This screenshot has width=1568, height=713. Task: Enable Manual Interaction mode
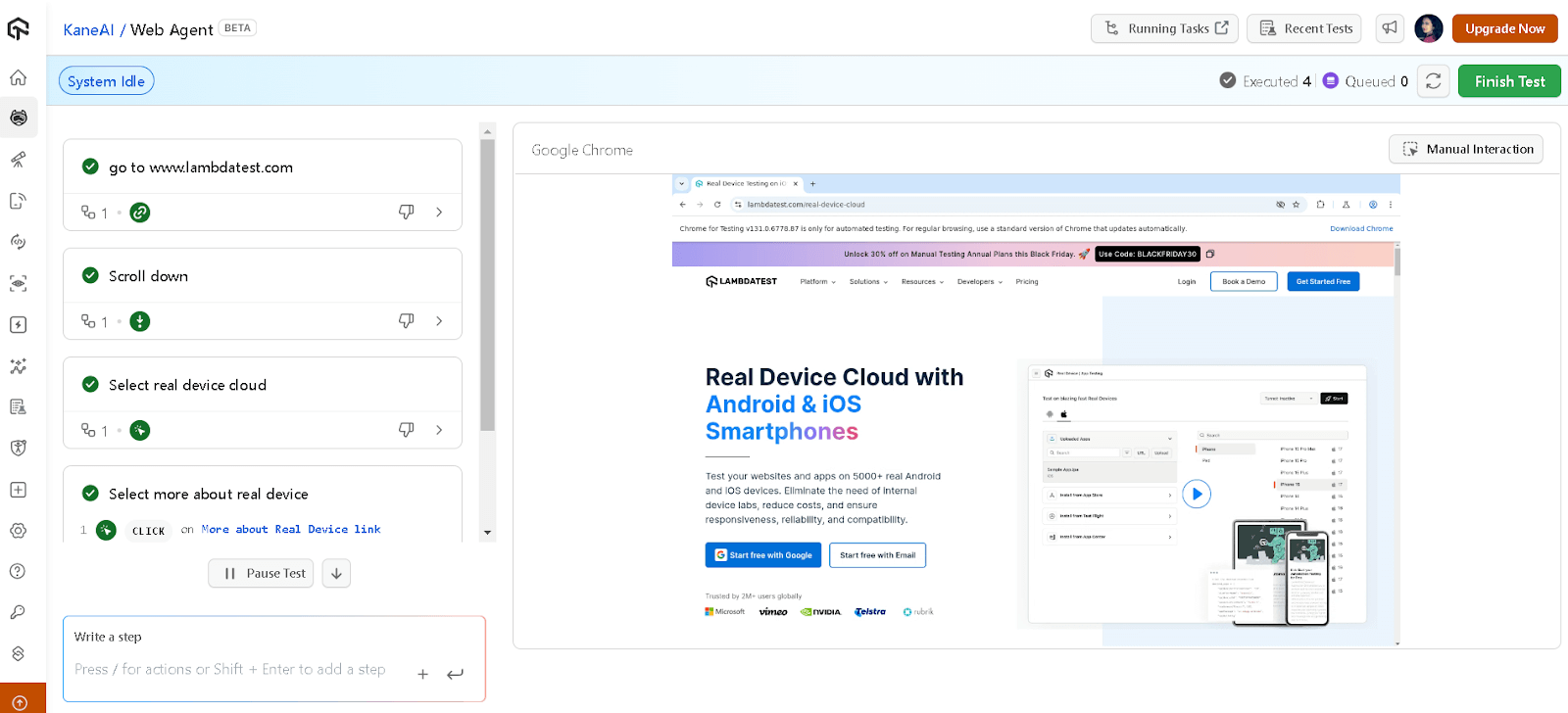coord(1466,149)
